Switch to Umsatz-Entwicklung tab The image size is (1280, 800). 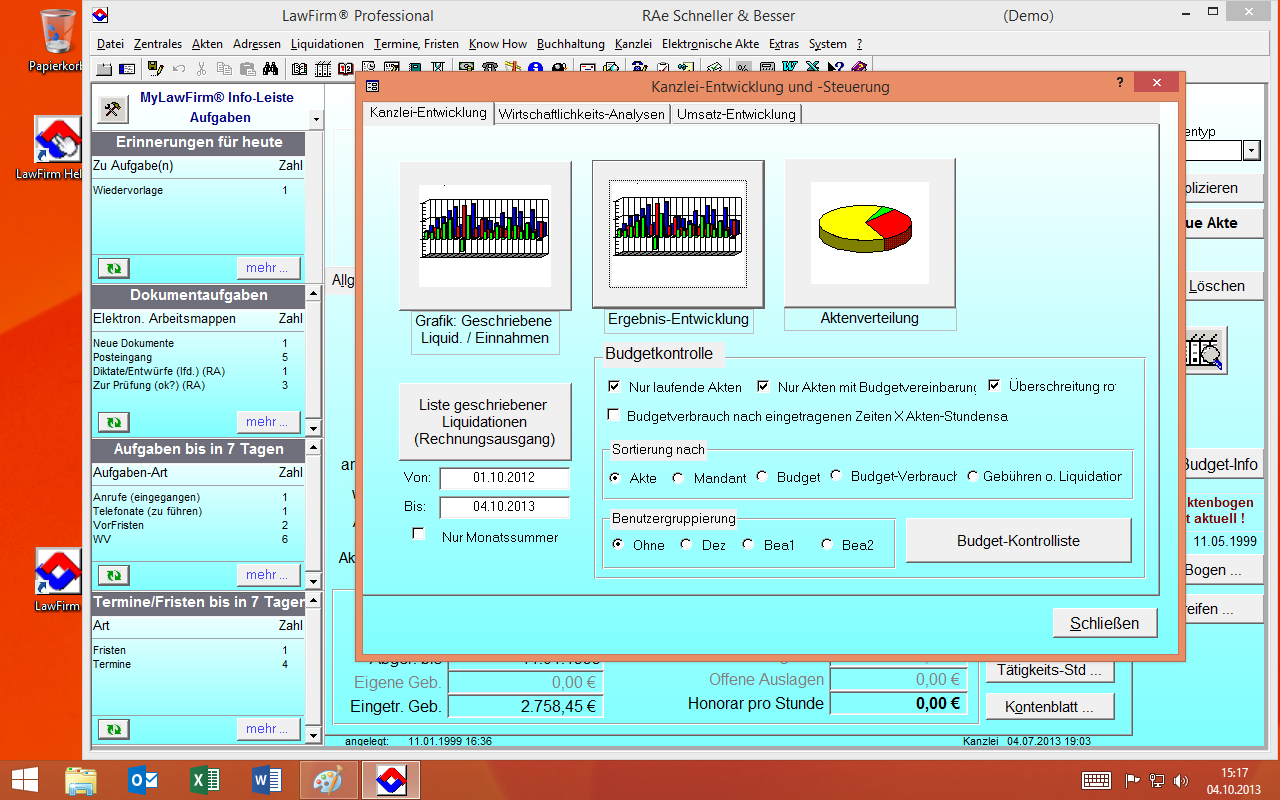[736, 114]
